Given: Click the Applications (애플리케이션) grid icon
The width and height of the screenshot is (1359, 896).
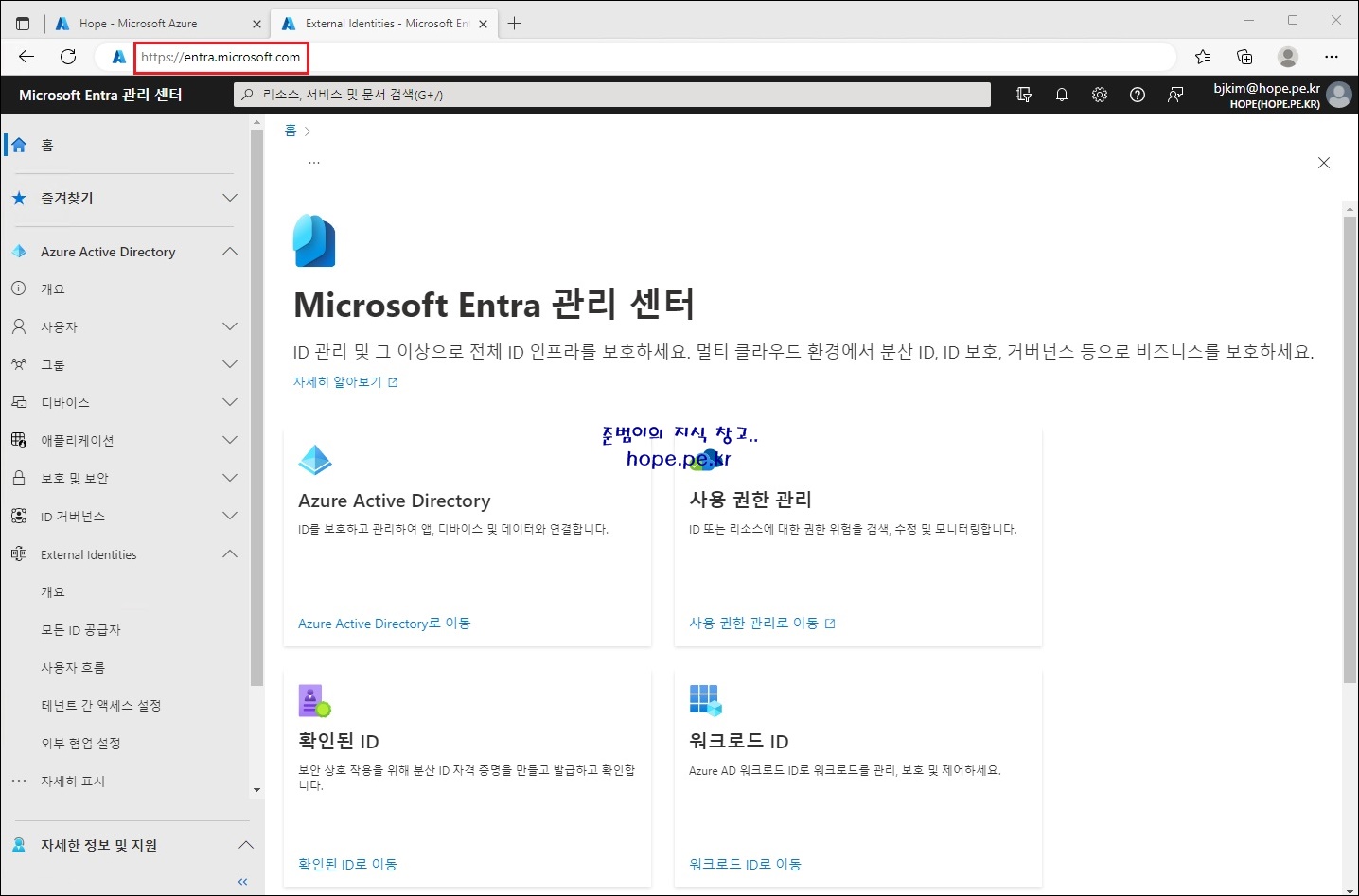Looking at the screenshot, I should 19,440.
